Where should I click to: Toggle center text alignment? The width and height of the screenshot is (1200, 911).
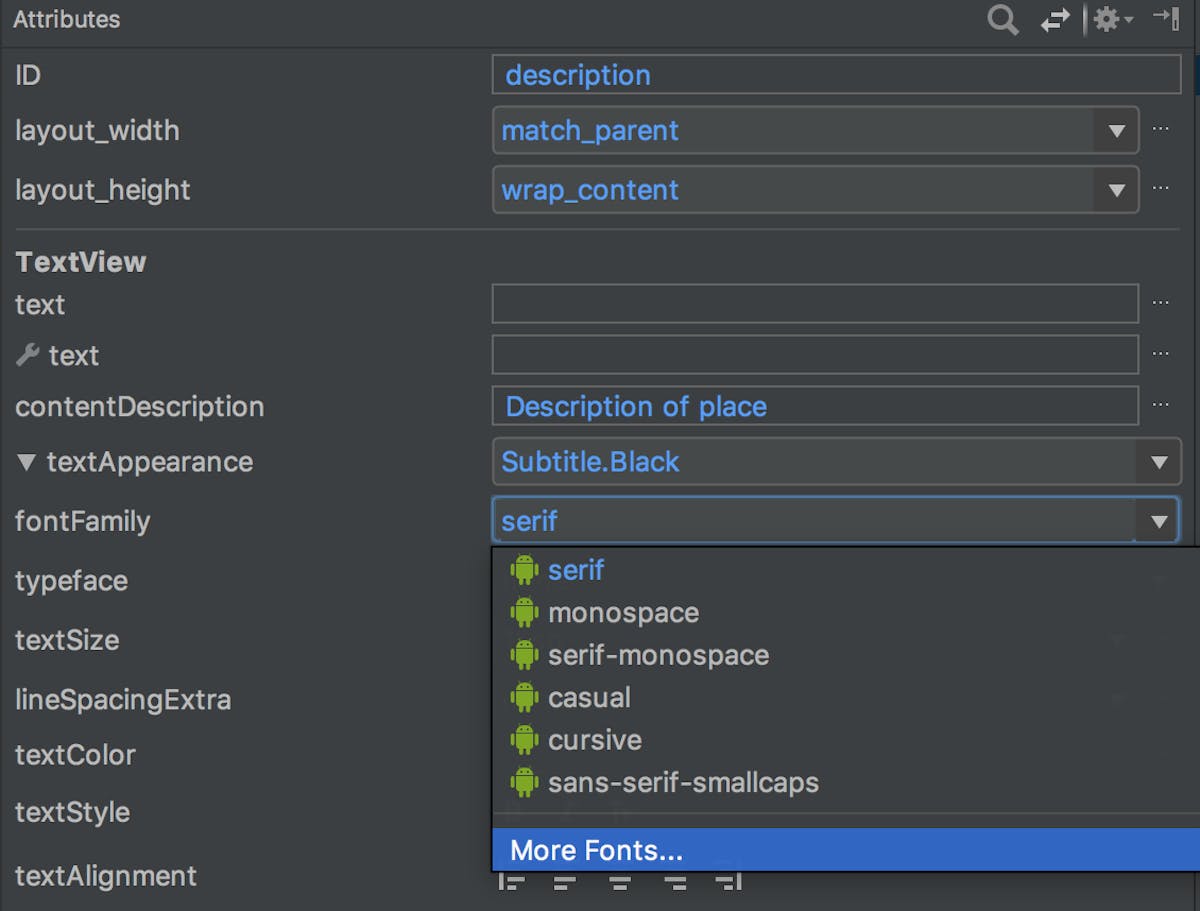point(620,884)
